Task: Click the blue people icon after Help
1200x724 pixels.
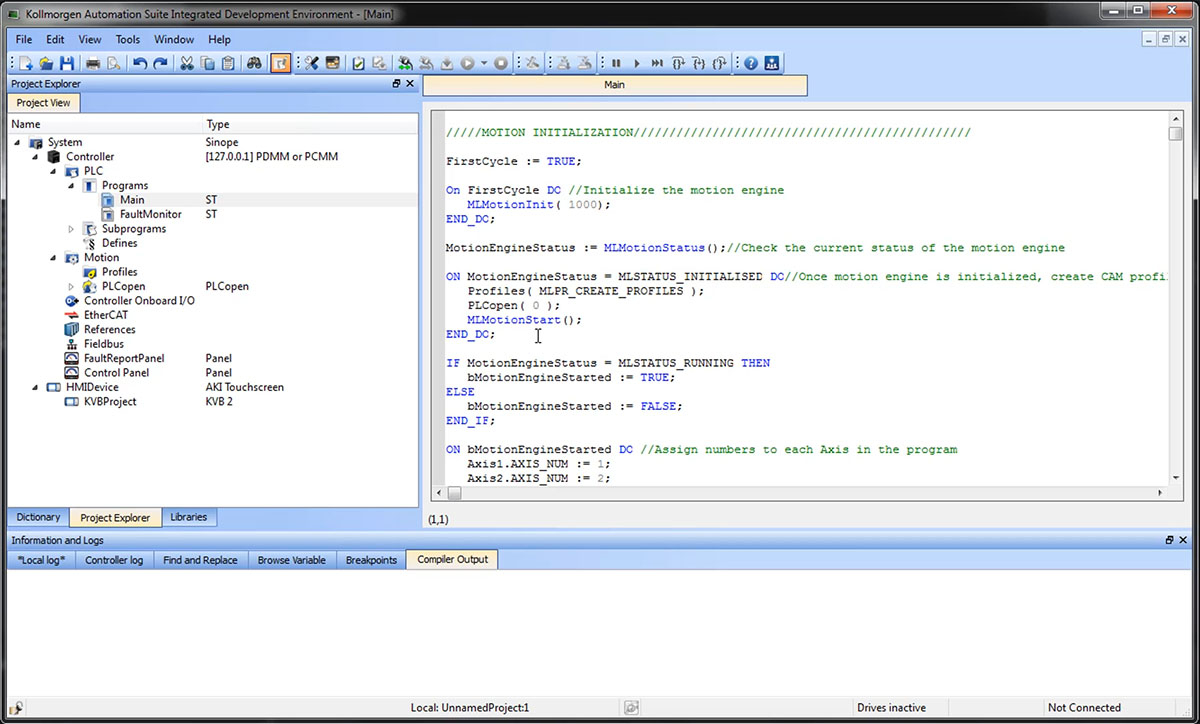Action: pyautogui.click(x=772, y=63)
